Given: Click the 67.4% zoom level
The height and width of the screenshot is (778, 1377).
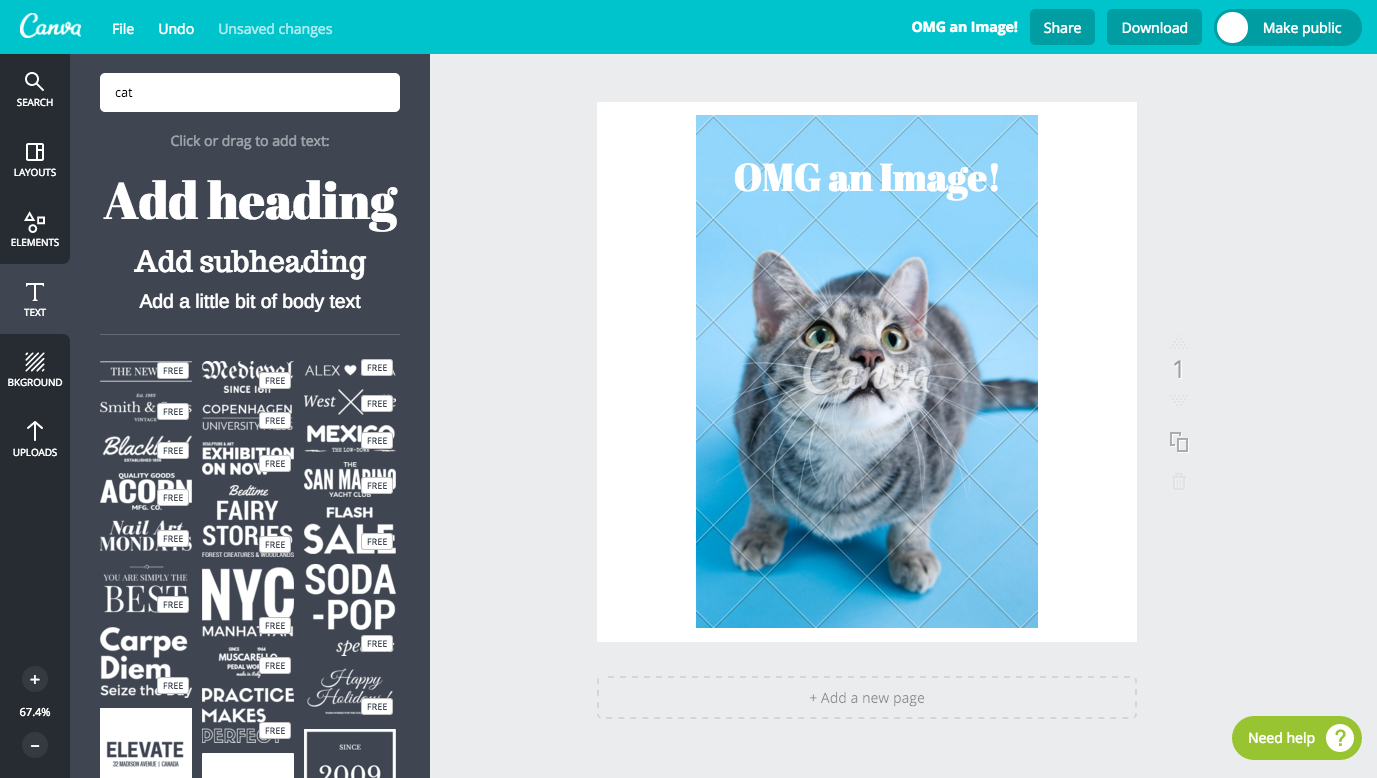Looking at the screenshot, I should coord(35,713).
